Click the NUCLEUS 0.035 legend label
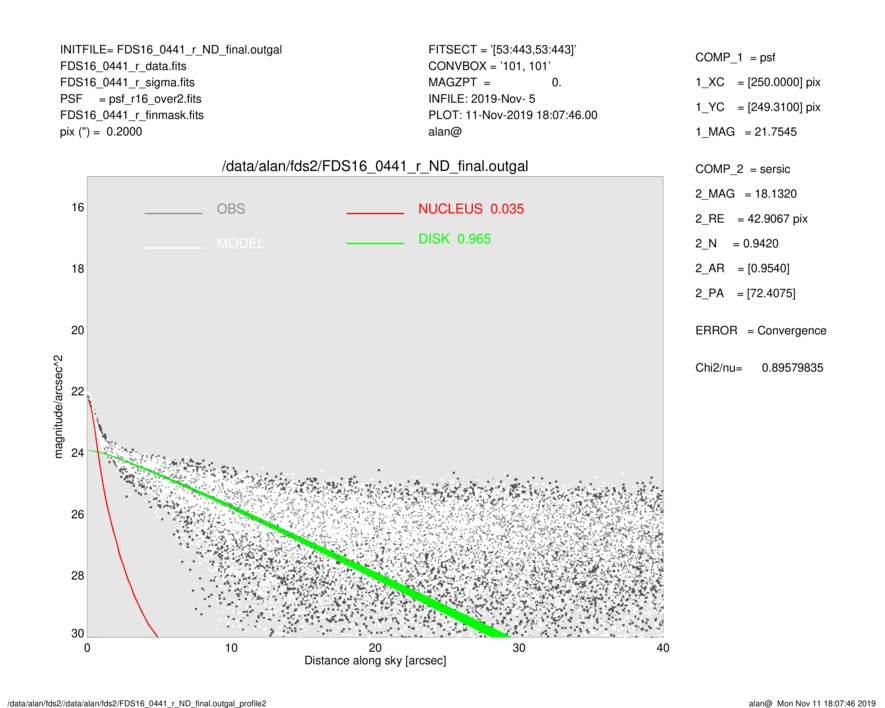885x708 pixels. coord(471,209)
